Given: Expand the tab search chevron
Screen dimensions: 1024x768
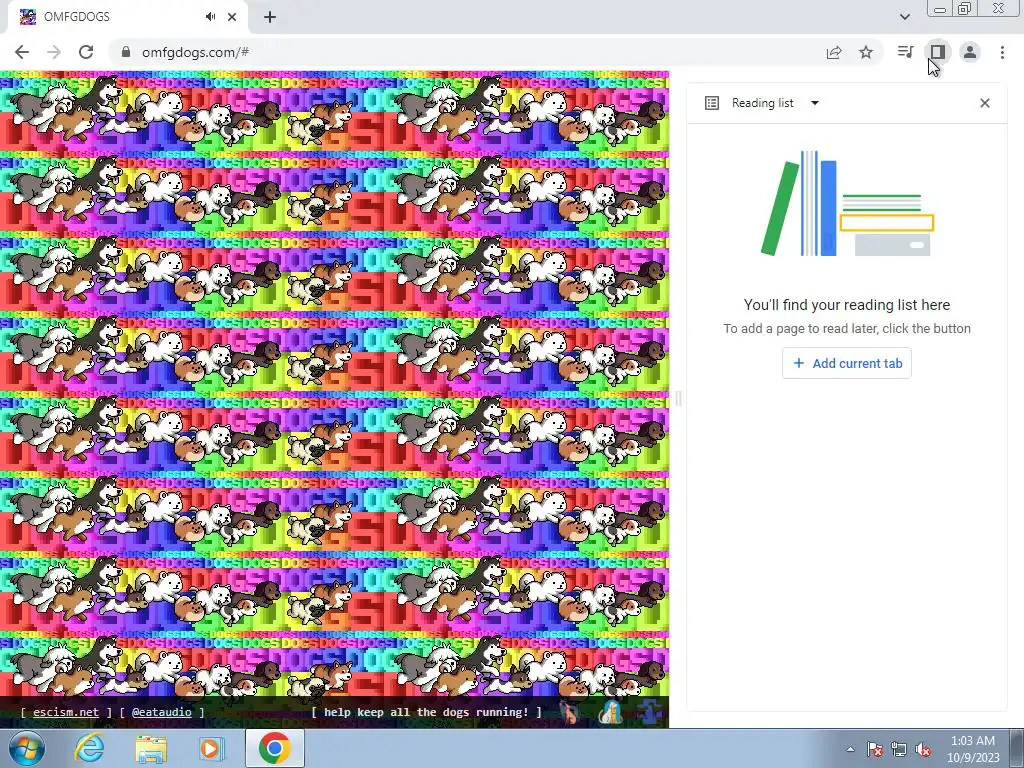Looking at the screenshot, I should (x=904, y=17).
